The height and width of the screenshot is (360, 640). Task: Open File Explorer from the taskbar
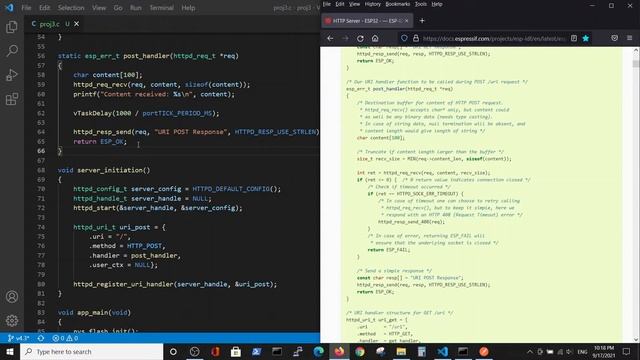(x=401, y=351)
